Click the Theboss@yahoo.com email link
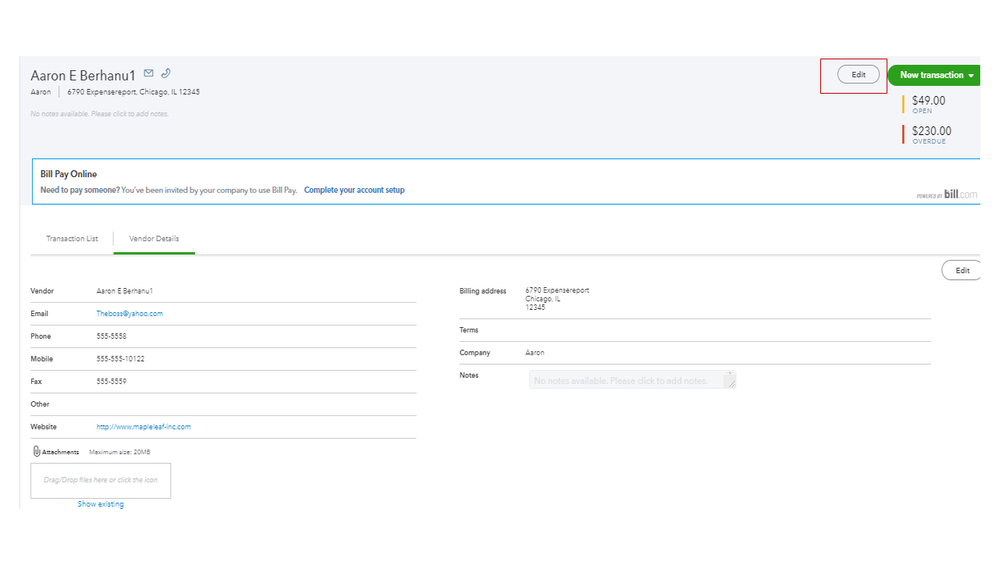The image size is (999, 562). [129, 313]
